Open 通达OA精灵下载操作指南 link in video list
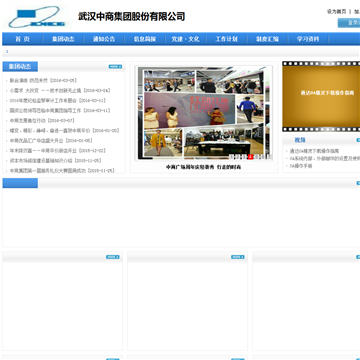Image resolution: width=360 pixels, height=360 pixels. pos(315,151)
